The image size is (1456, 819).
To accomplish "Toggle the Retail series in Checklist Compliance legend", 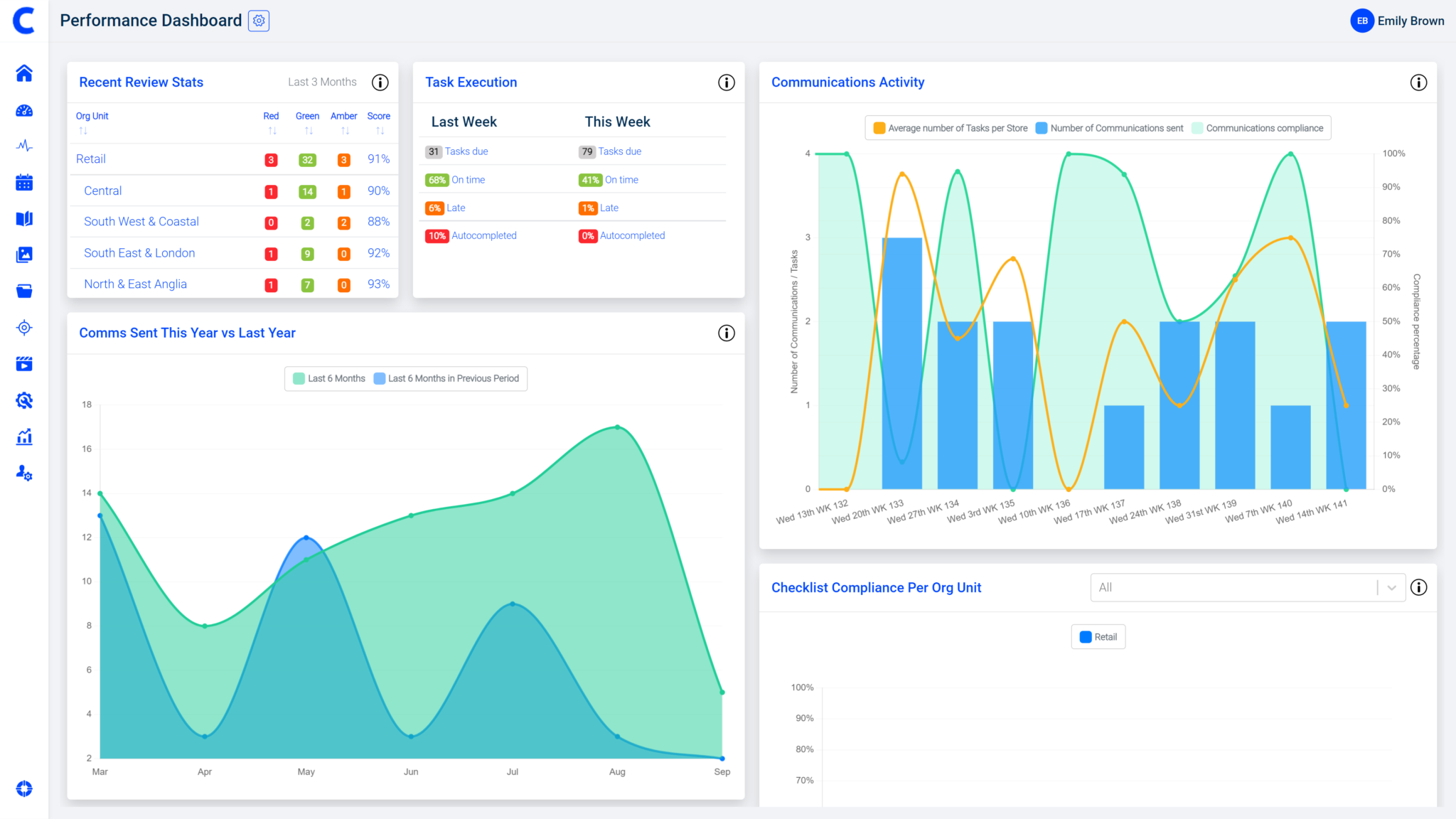I will [x=1098, y=636].
